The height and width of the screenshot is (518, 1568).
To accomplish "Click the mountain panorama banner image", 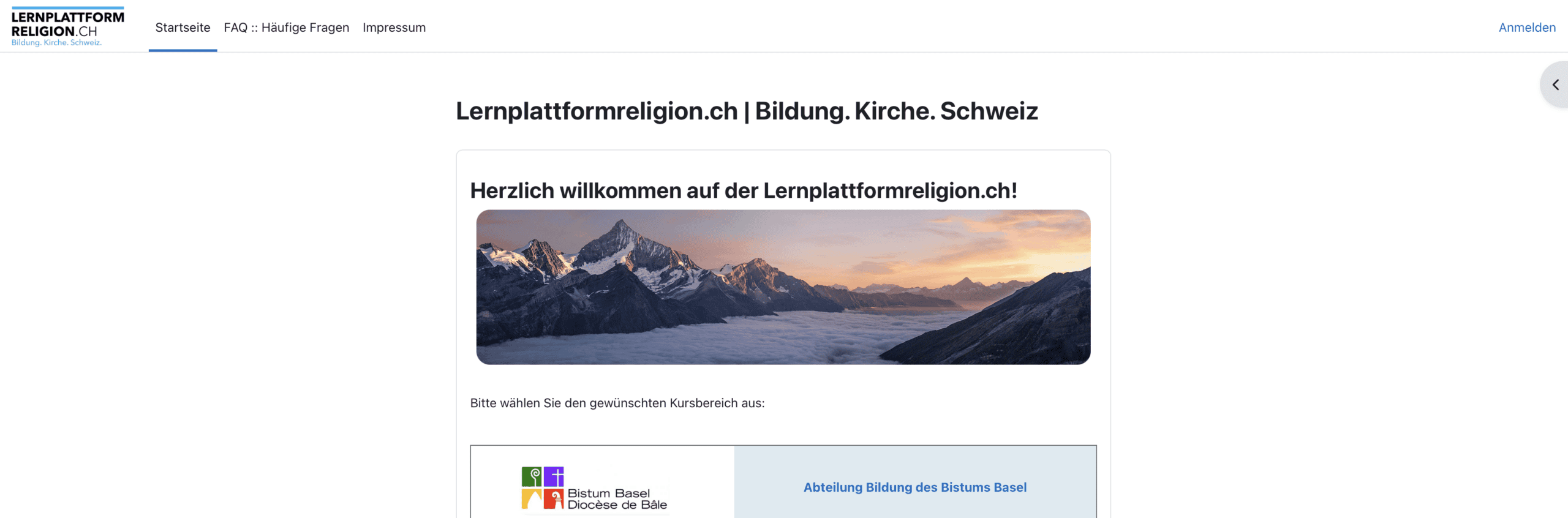I will tap(783, 287).
